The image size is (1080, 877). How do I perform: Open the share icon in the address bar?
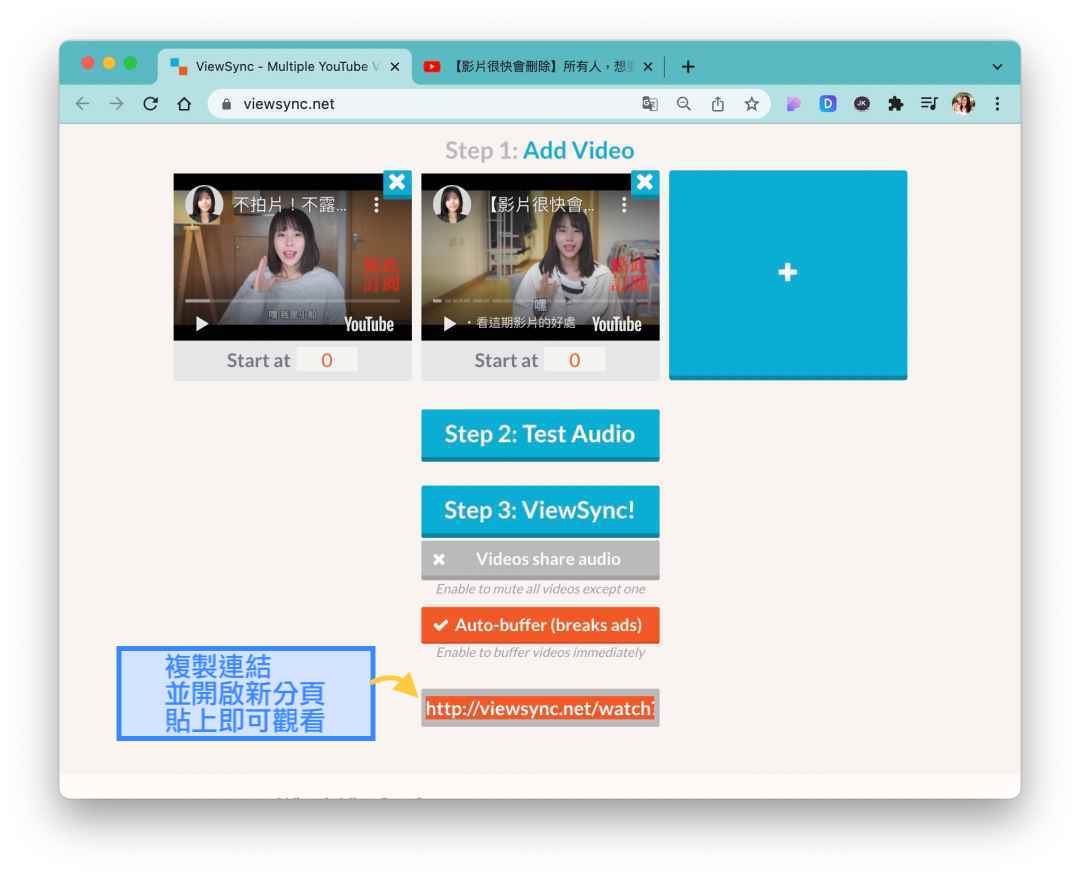[717, 103]
